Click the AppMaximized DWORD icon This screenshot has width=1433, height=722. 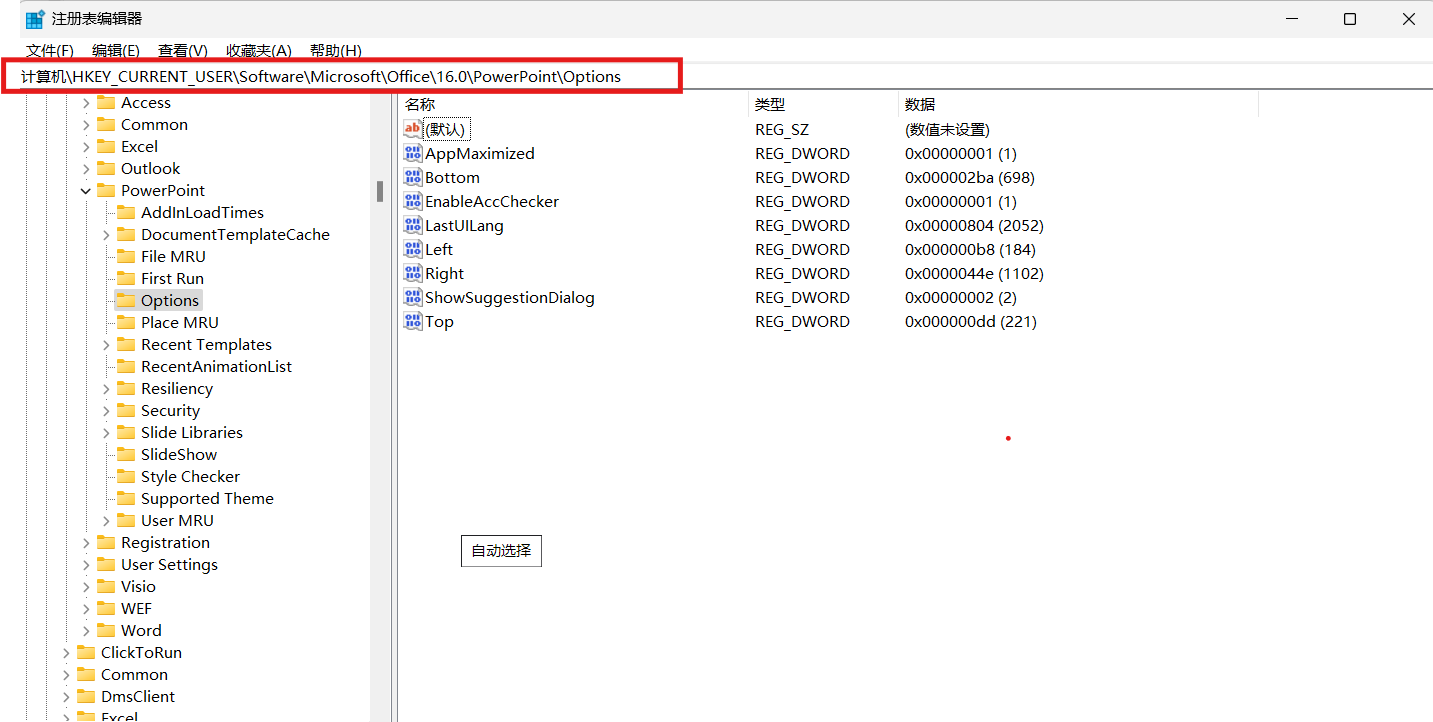413,153
